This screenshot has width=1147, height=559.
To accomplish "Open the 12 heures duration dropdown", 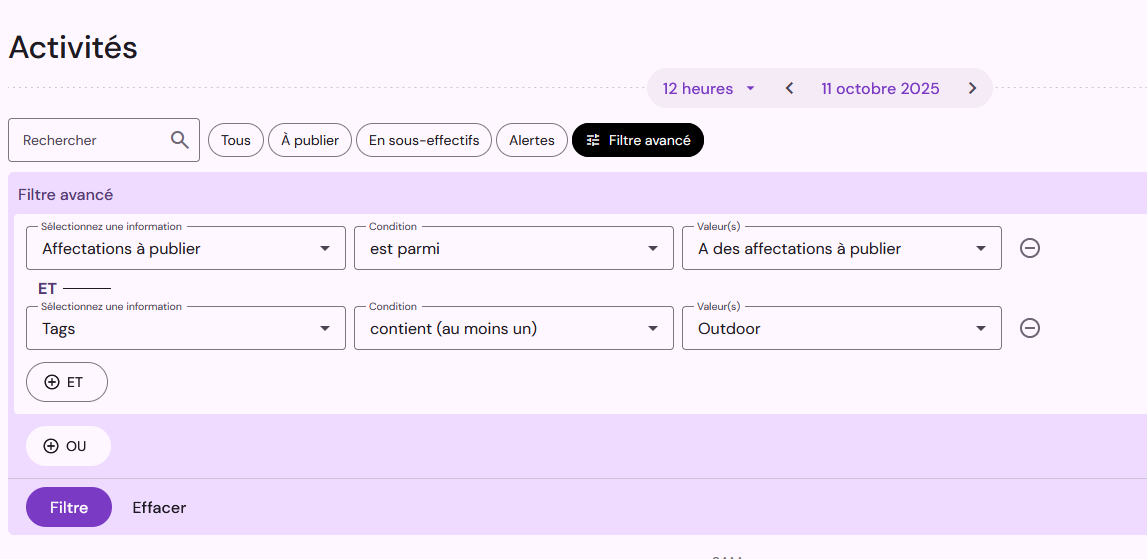I will click(708, 89).
